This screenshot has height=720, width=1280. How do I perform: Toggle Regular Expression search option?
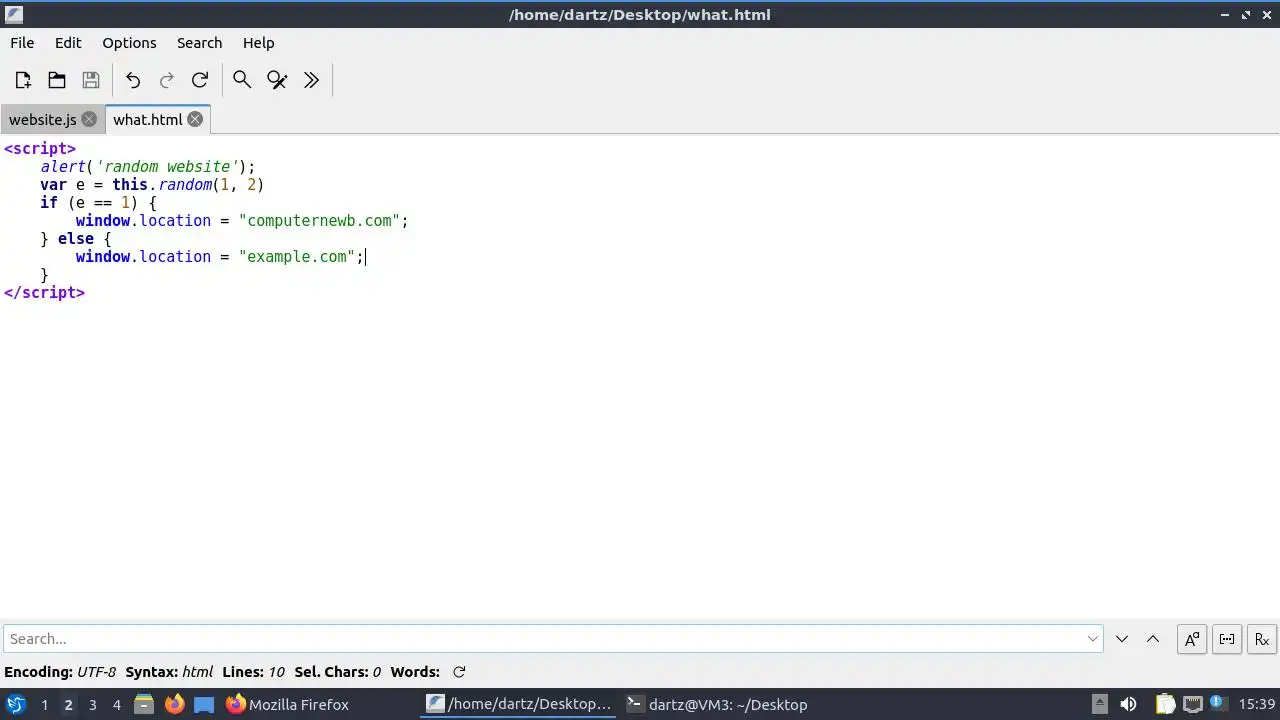pos(1262,639)
